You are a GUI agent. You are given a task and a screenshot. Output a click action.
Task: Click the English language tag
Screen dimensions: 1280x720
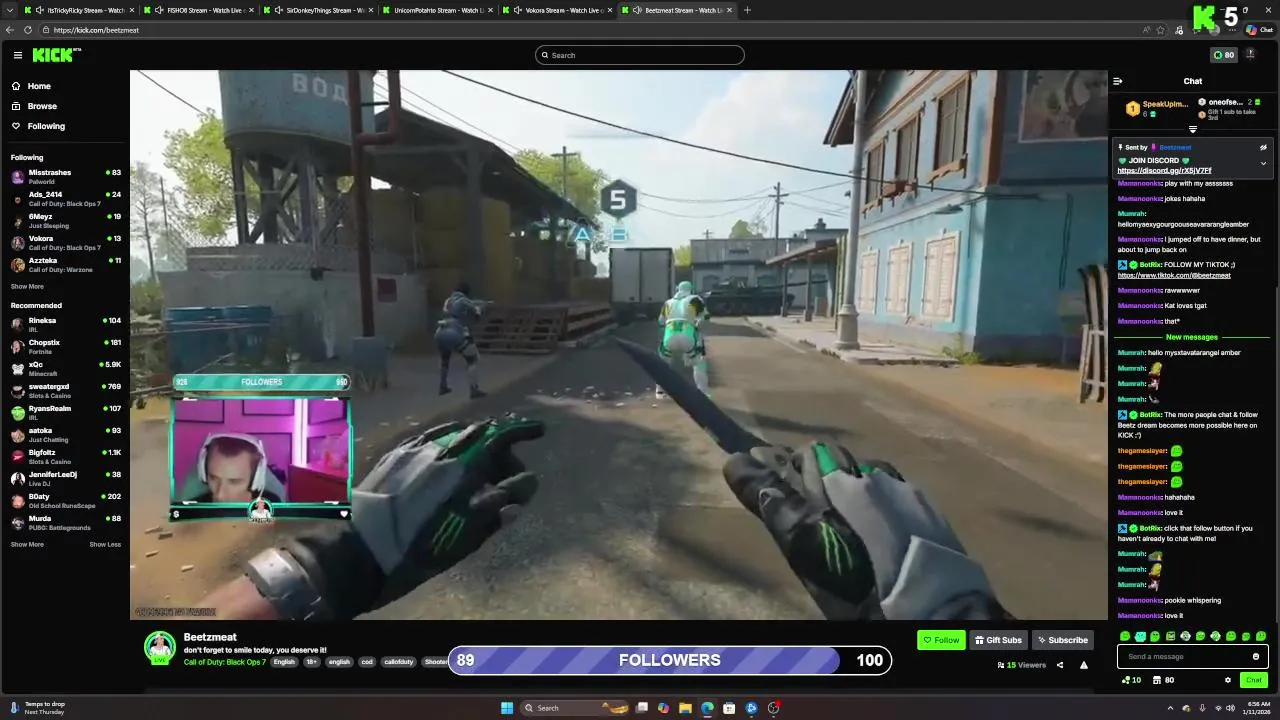[285, 662]
